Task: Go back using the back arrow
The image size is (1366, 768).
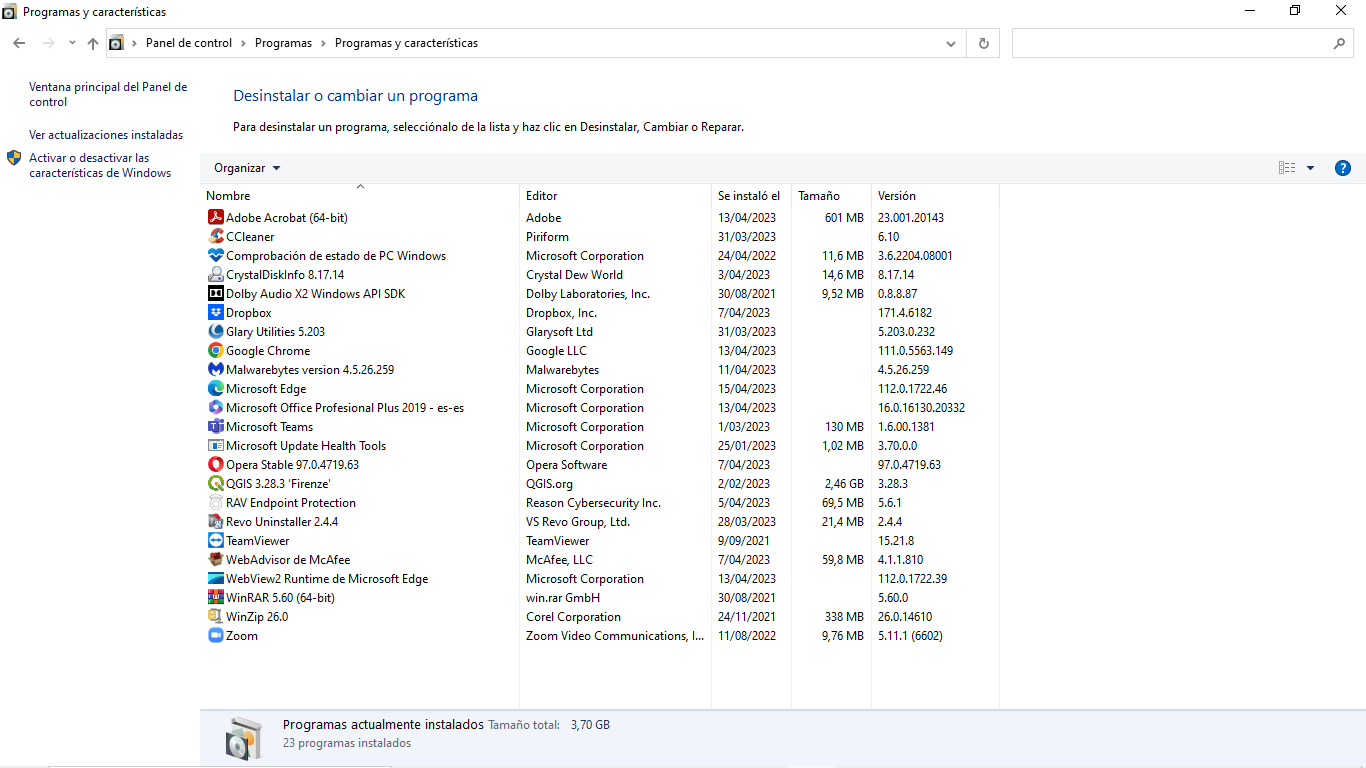Action: pos(19,43)
